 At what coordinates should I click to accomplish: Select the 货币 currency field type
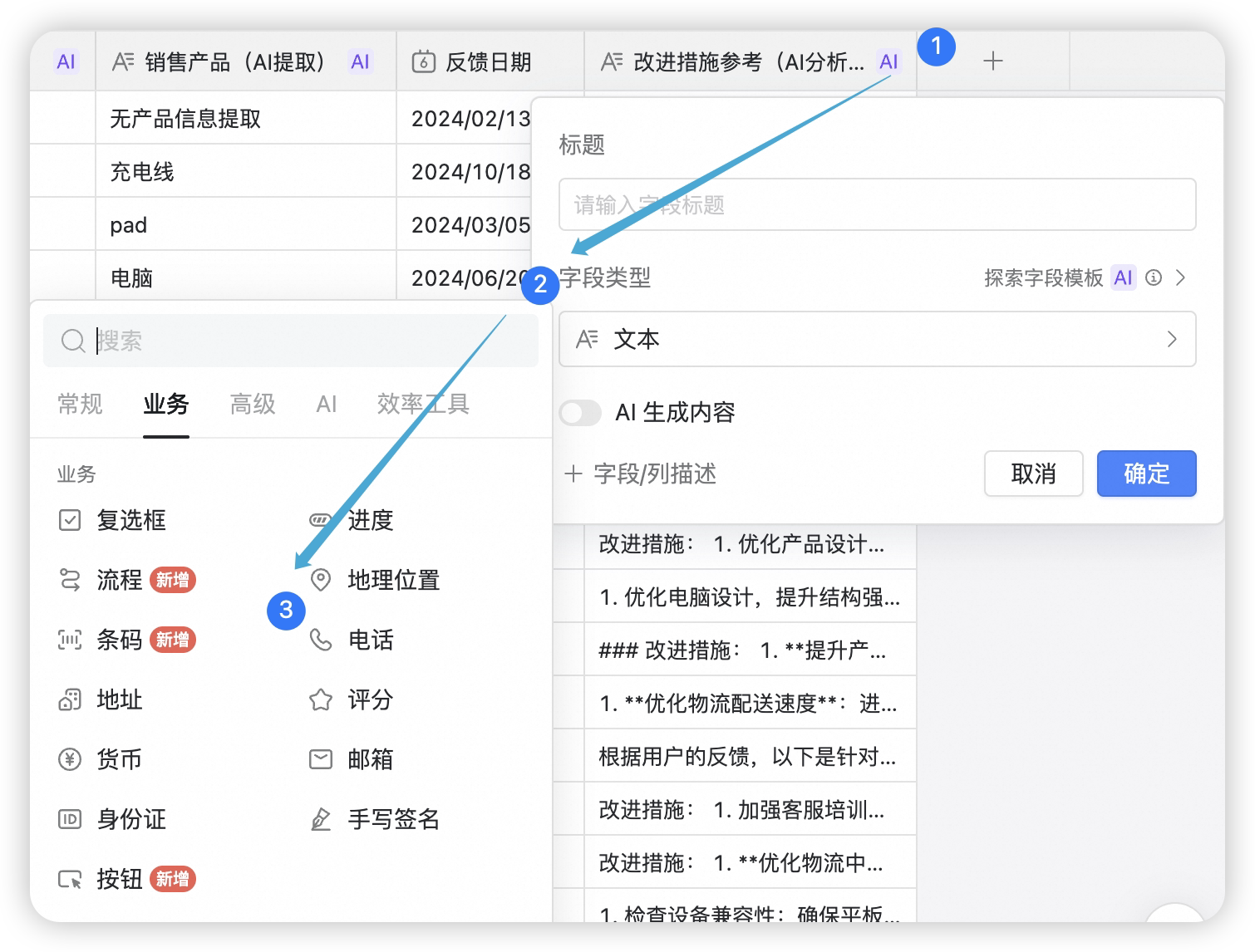[x=101, y=759]
